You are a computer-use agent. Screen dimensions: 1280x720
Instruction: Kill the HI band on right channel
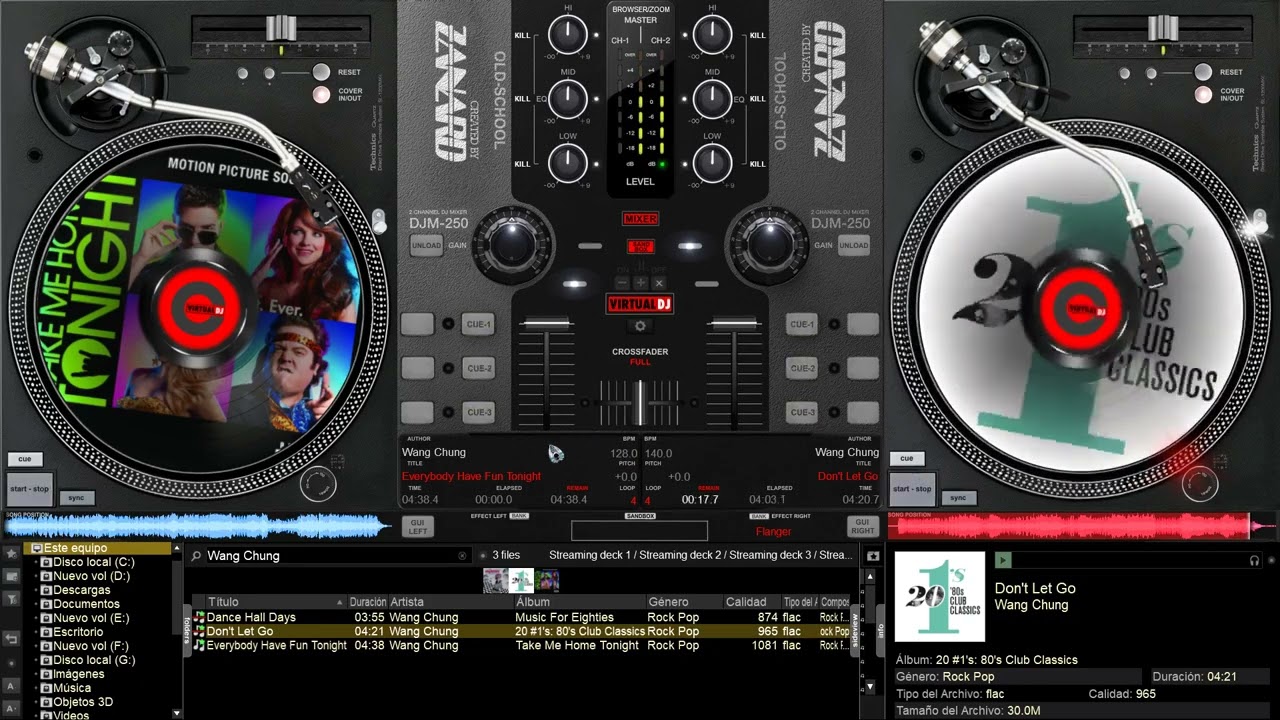pos(758,35)
